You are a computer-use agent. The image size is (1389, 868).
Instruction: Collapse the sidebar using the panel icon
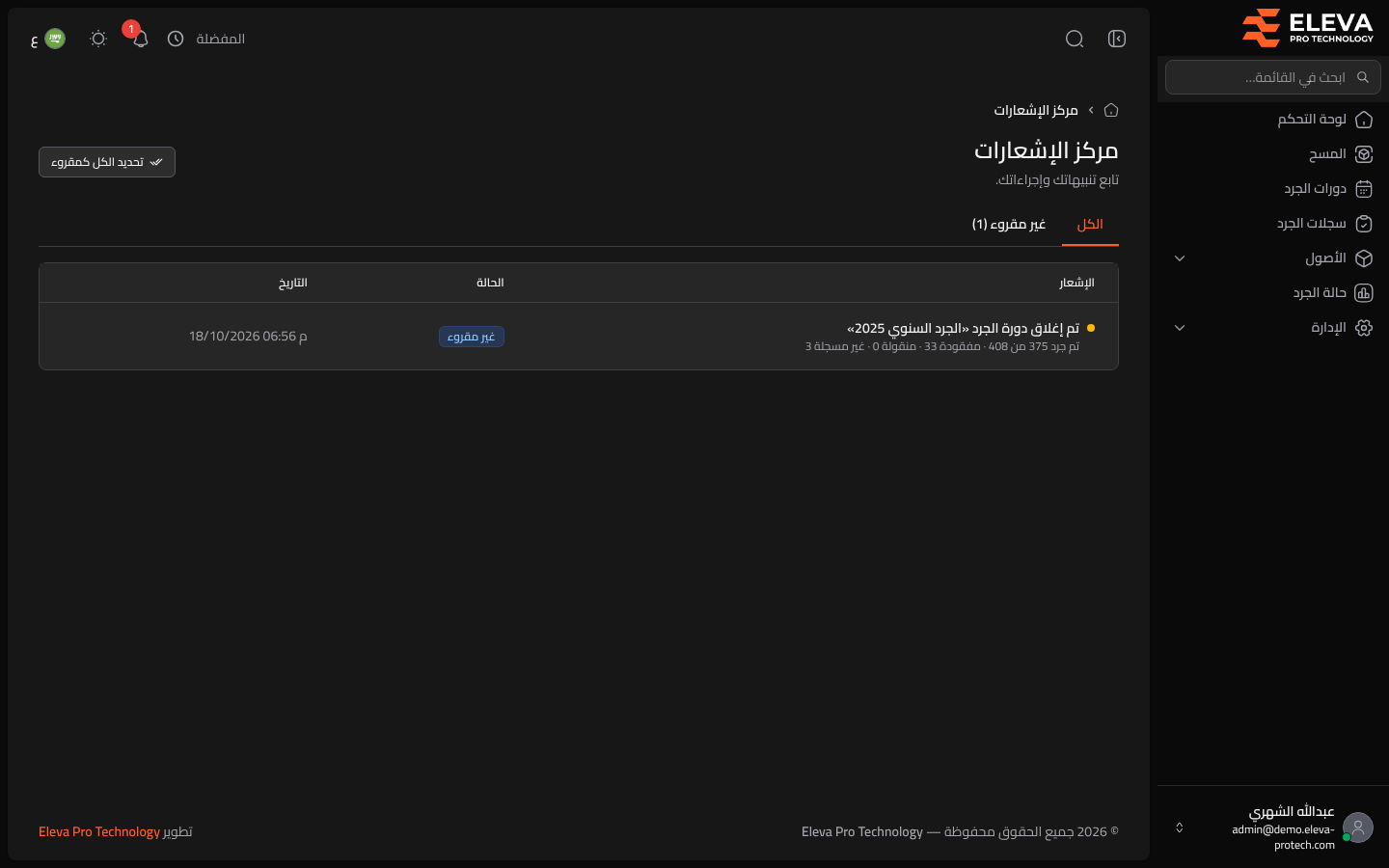(x=1117, y=39)
